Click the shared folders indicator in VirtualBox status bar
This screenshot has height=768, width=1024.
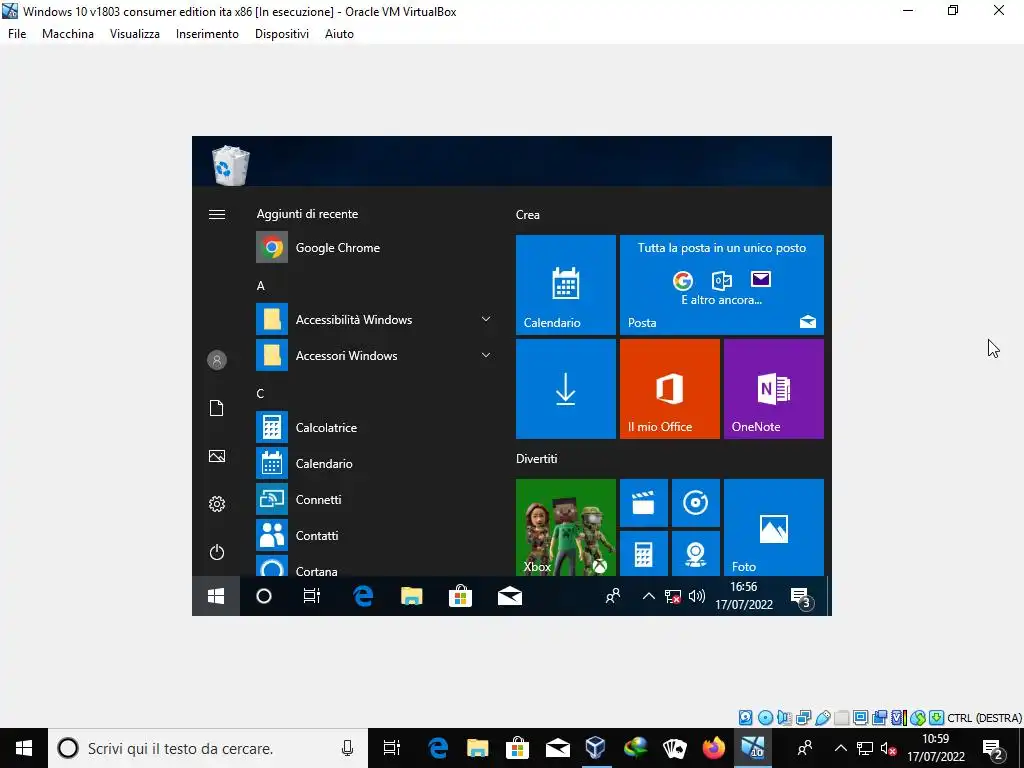[842, 718]
